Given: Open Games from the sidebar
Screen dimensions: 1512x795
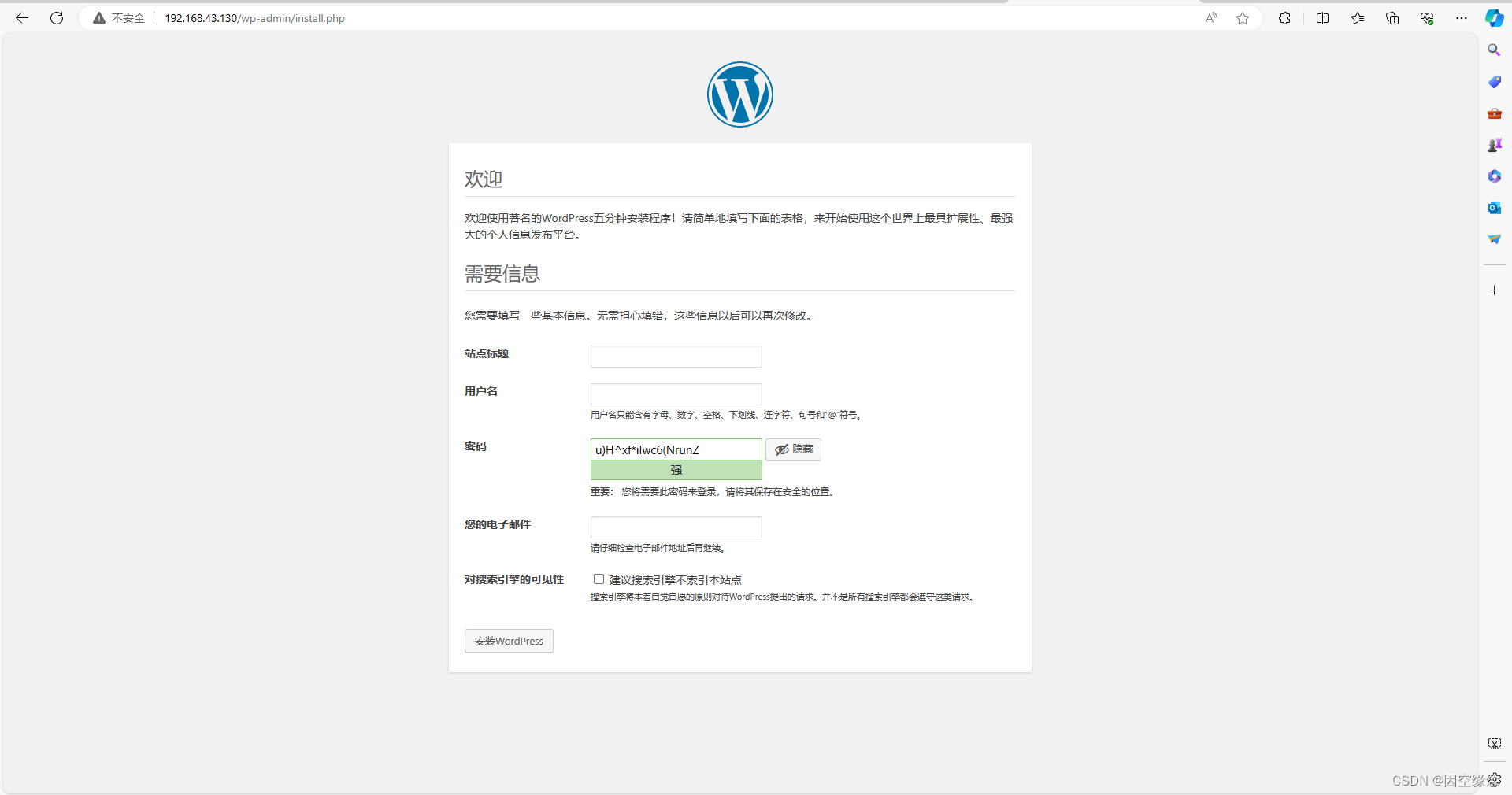Looking at the screenshot, I should [x=1494, y=144].
